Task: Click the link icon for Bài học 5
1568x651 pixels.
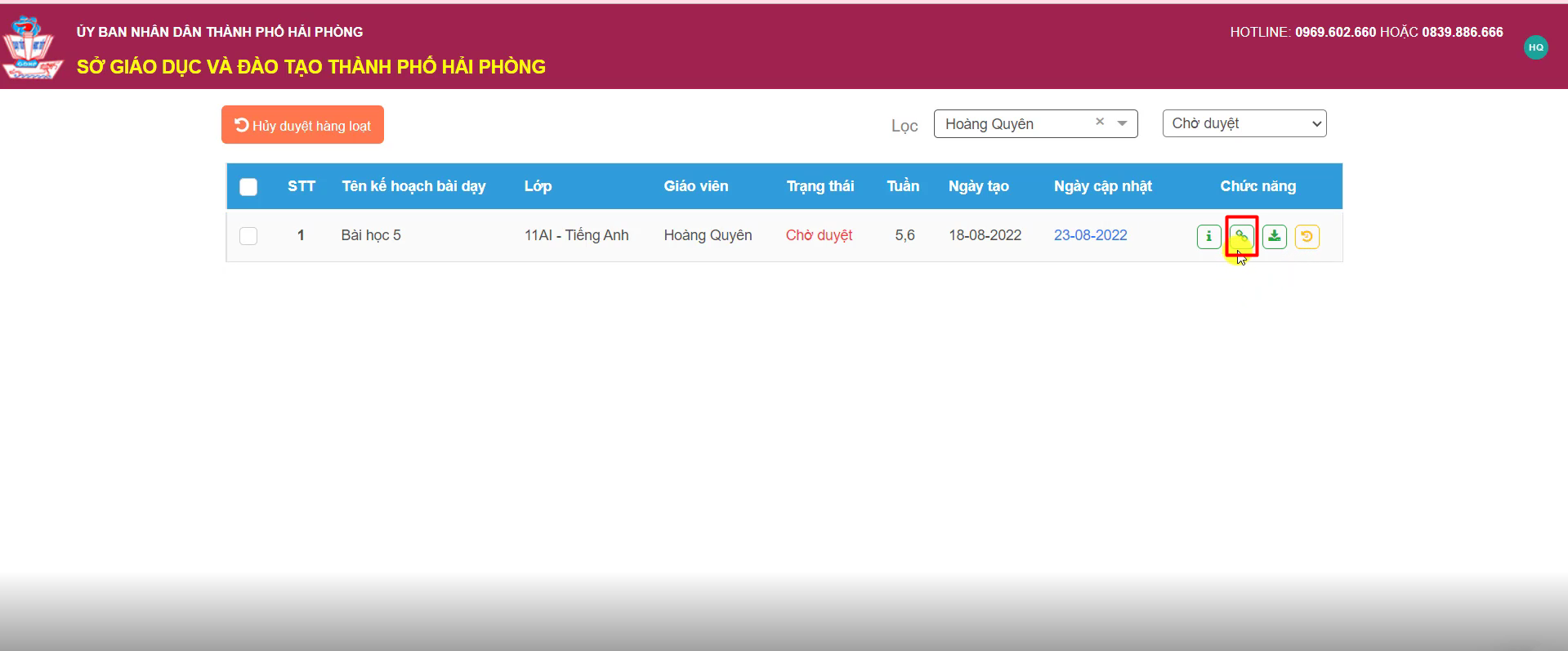Action: (1241, 236)
